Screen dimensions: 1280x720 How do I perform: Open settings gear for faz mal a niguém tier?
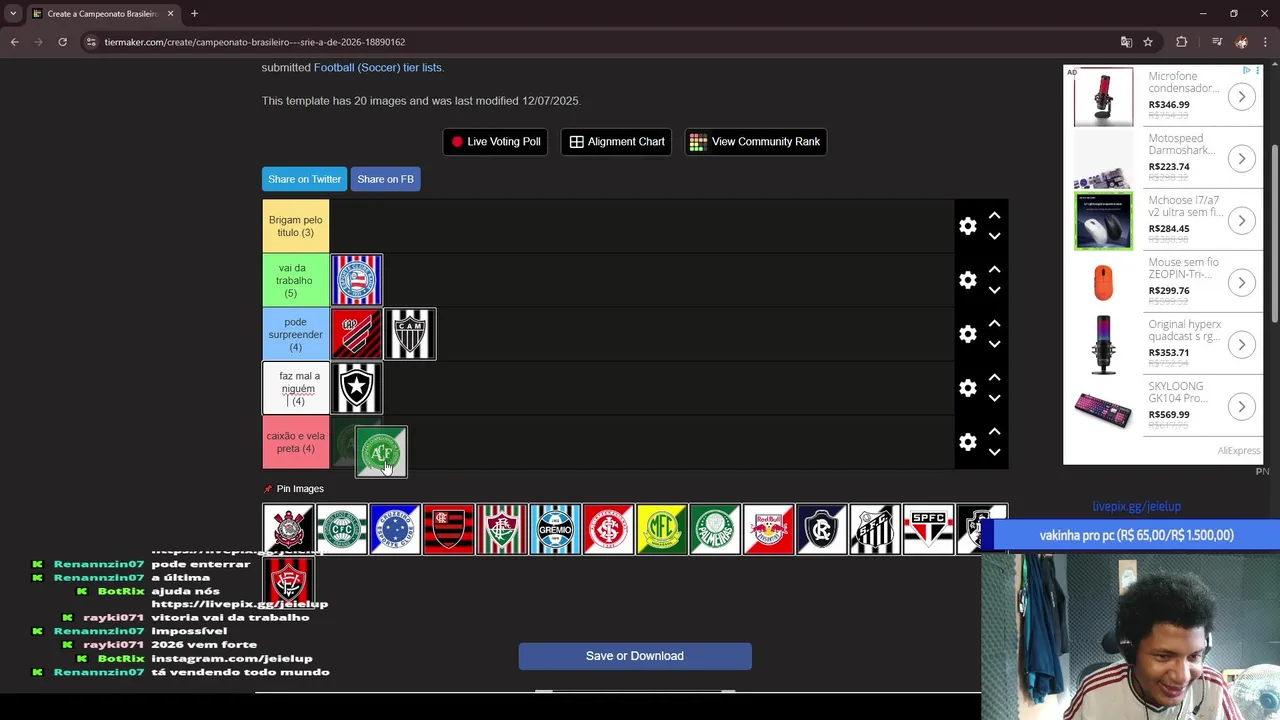[968, 388]
